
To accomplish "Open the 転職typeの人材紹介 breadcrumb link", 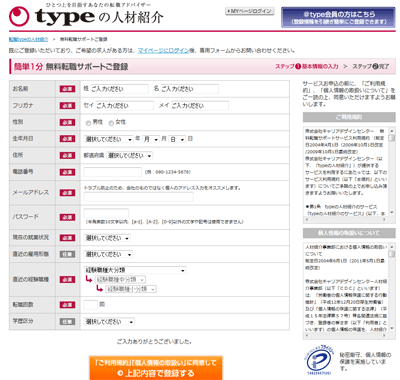I will coord(28,39).
